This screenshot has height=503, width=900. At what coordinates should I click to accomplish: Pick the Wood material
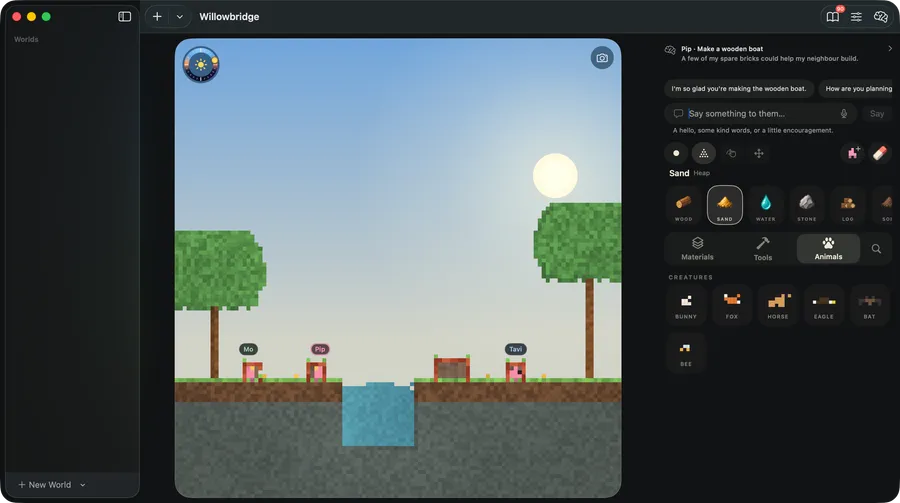tap(683, 205)
